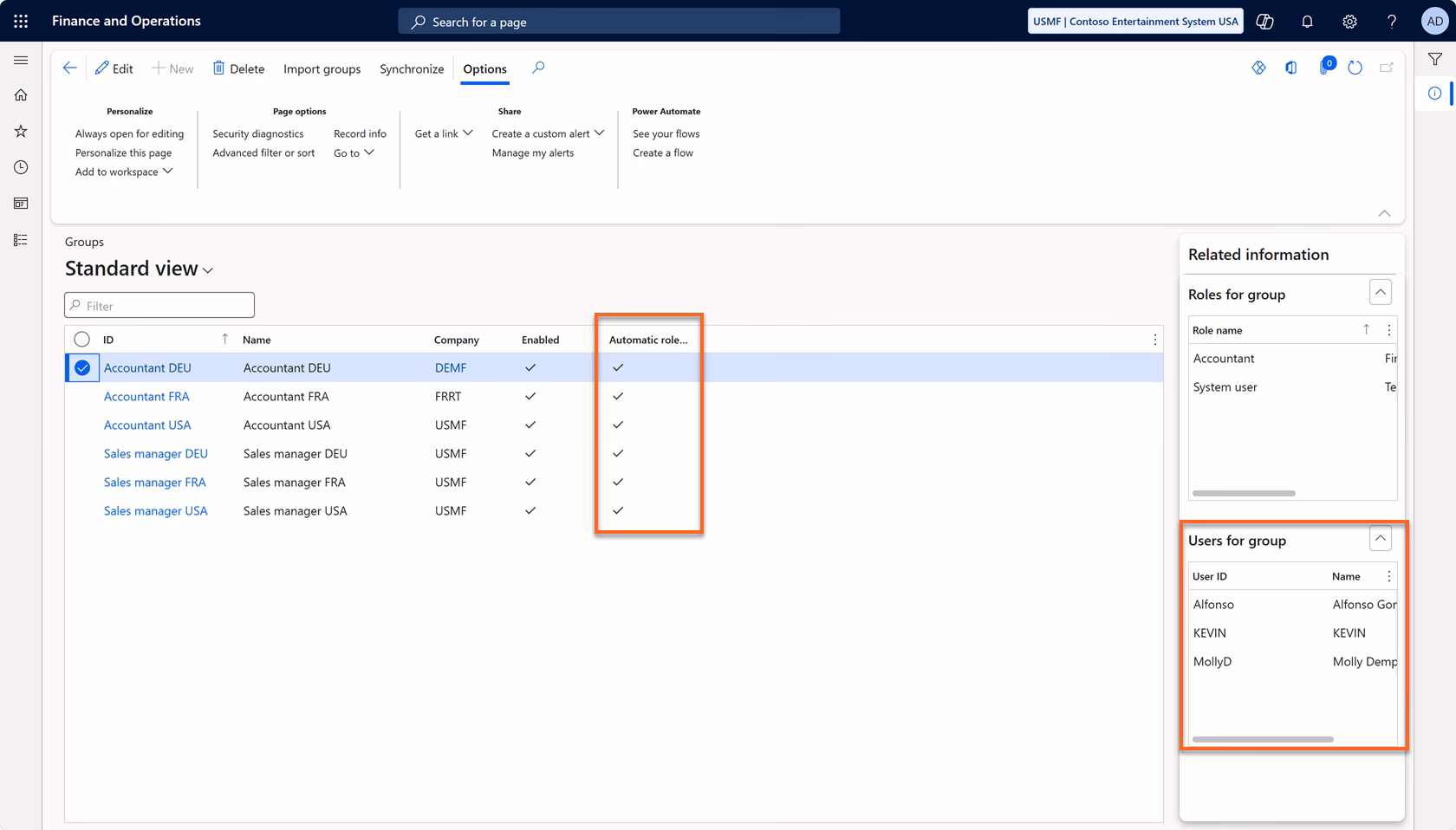
Task: Open Microsoft Office integration options
Action: pyautogui.click(x=1291, y=66)
